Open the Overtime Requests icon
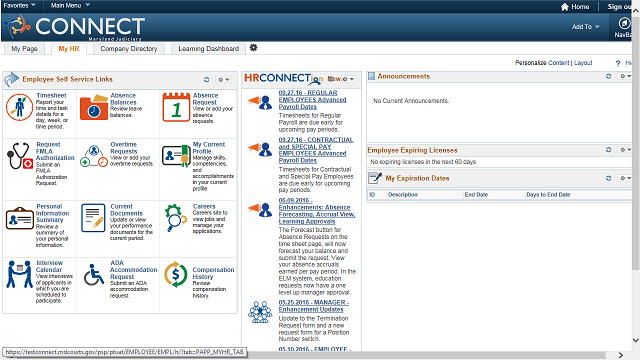This screenshot has width=640, height=360. click(x=93, y=156)
